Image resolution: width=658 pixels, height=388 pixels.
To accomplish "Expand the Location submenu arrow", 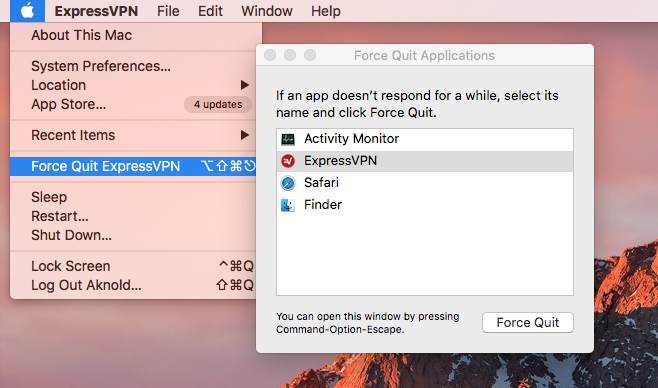I will [245, 85].
